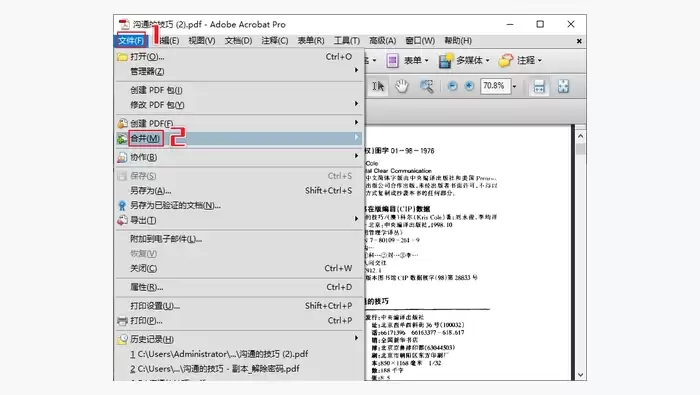Close the document with the small X
The height and width of the screenshot is (395, 700).
(x=579, y=41)
